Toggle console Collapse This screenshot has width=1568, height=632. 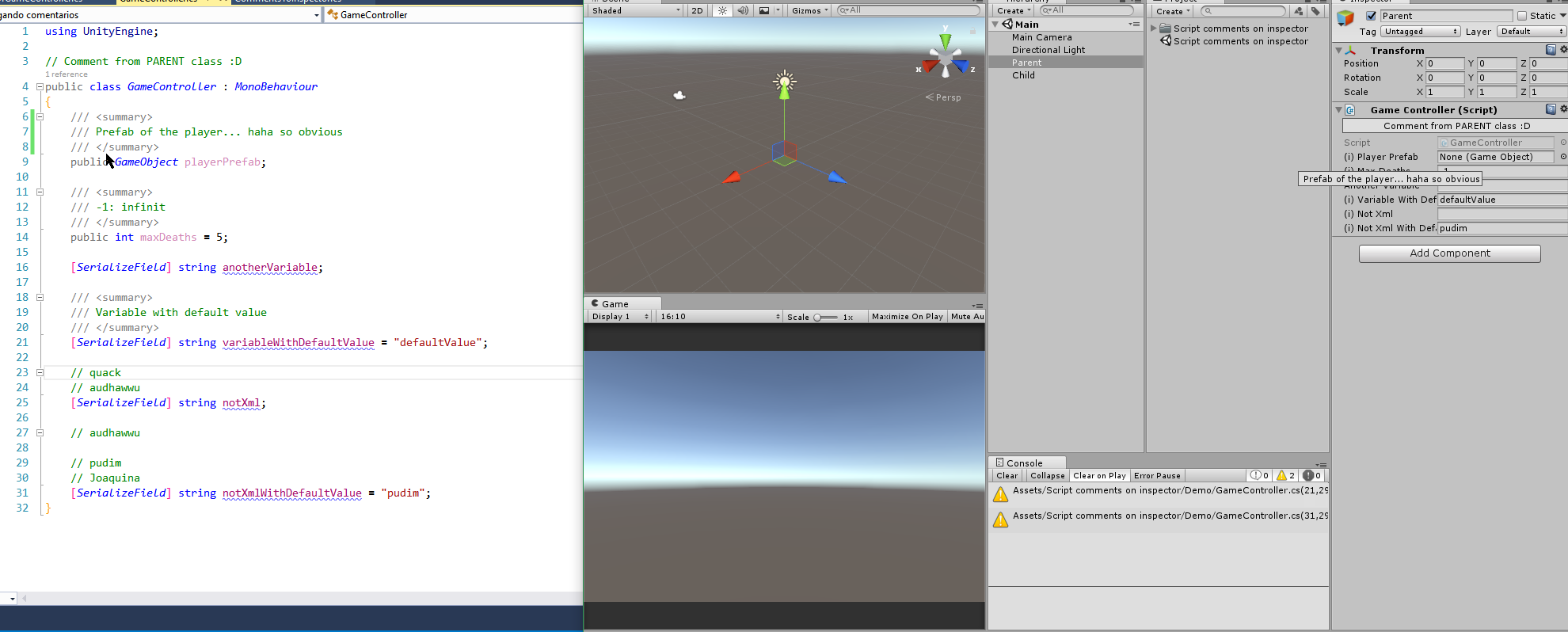tap(1047, 476)
